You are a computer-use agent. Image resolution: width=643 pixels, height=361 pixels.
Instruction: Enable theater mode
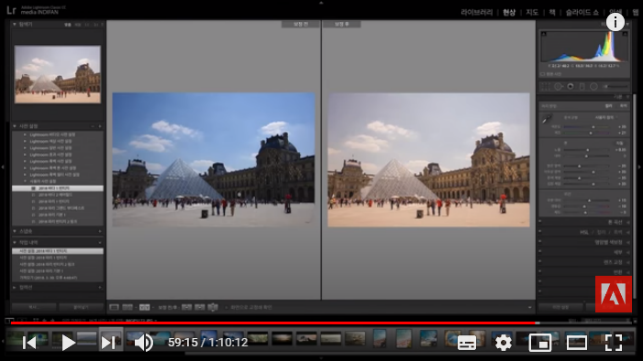pos(577,342)
